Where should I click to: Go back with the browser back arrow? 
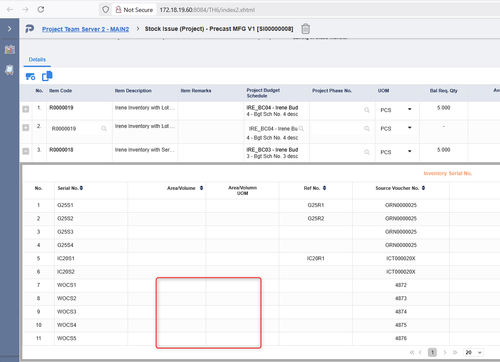pyautogui.click(x=10, y=10)
